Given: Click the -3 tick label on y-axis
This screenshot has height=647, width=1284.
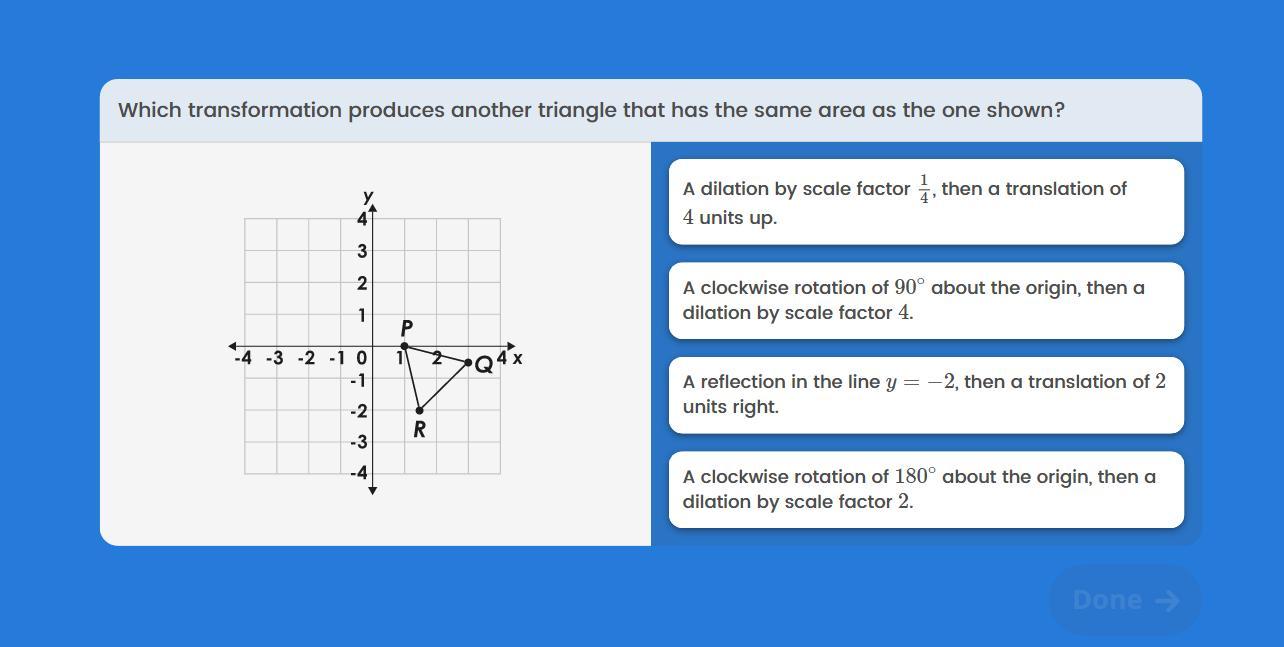Looking at the screenshot, I should click(x=358, y=442).
